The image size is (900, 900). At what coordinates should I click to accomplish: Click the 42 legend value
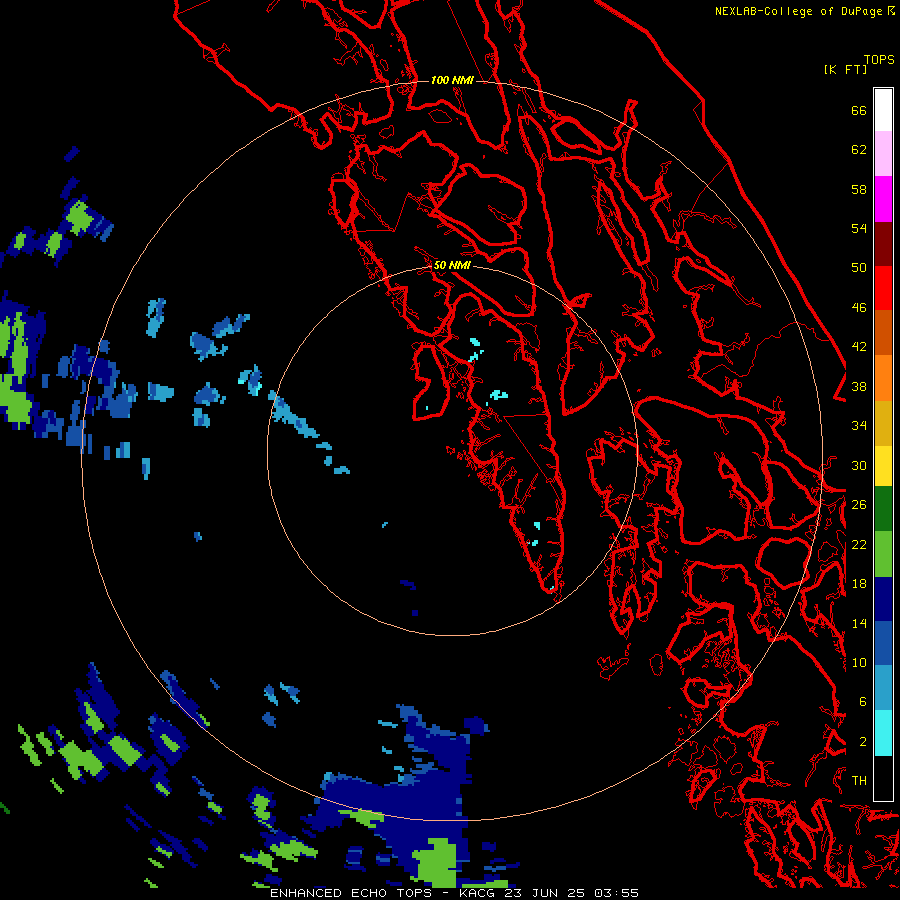(859, 347)
